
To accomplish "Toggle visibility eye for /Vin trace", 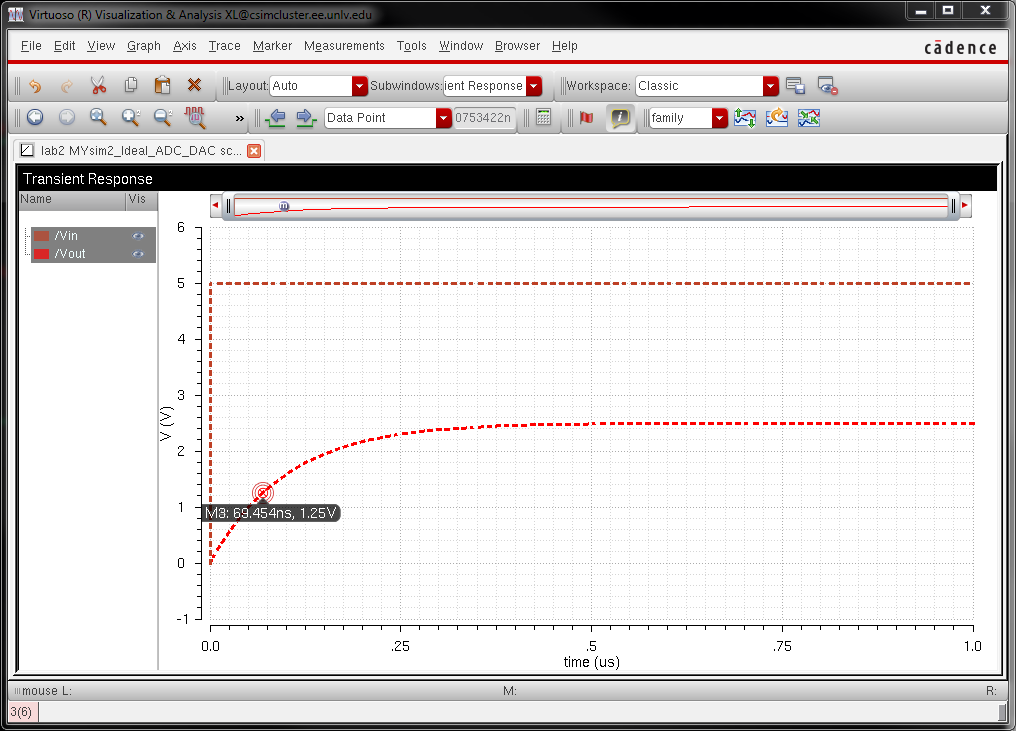I will point(138,236).
